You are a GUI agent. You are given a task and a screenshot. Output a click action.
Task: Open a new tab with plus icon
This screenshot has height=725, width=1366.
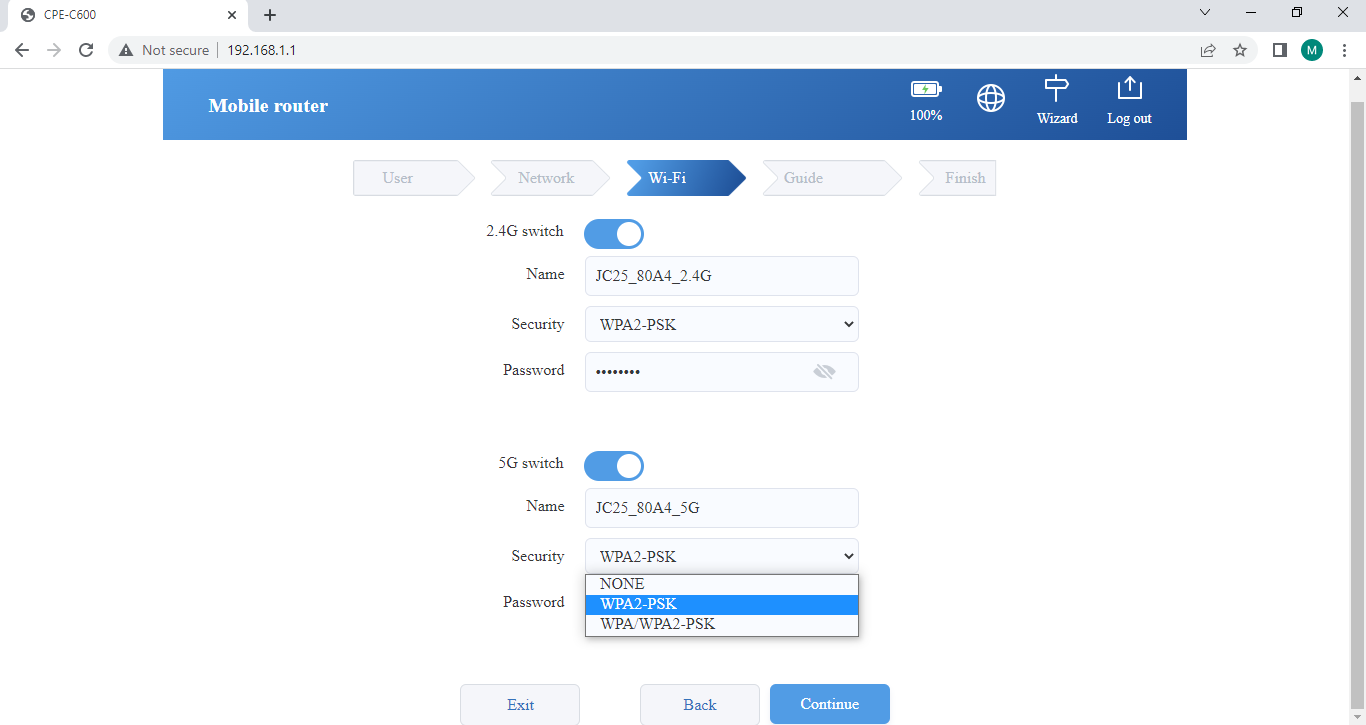click(x=270, y=15)
